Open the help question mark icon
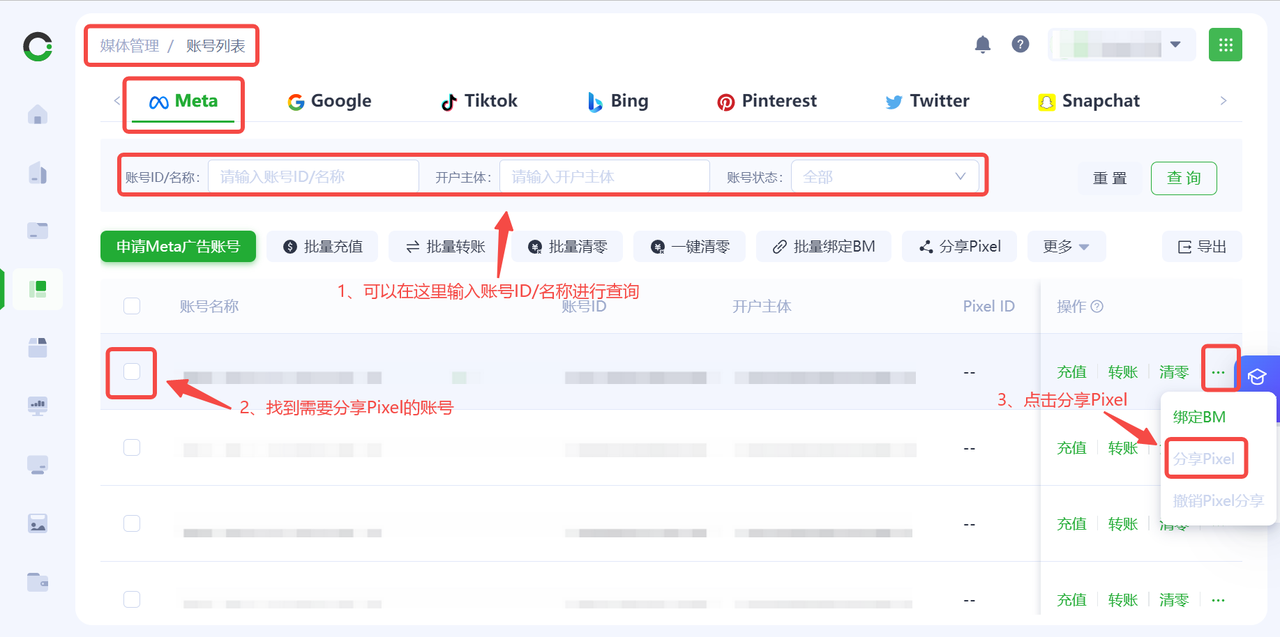The image size is (1280, 637). click(1020, 45)
